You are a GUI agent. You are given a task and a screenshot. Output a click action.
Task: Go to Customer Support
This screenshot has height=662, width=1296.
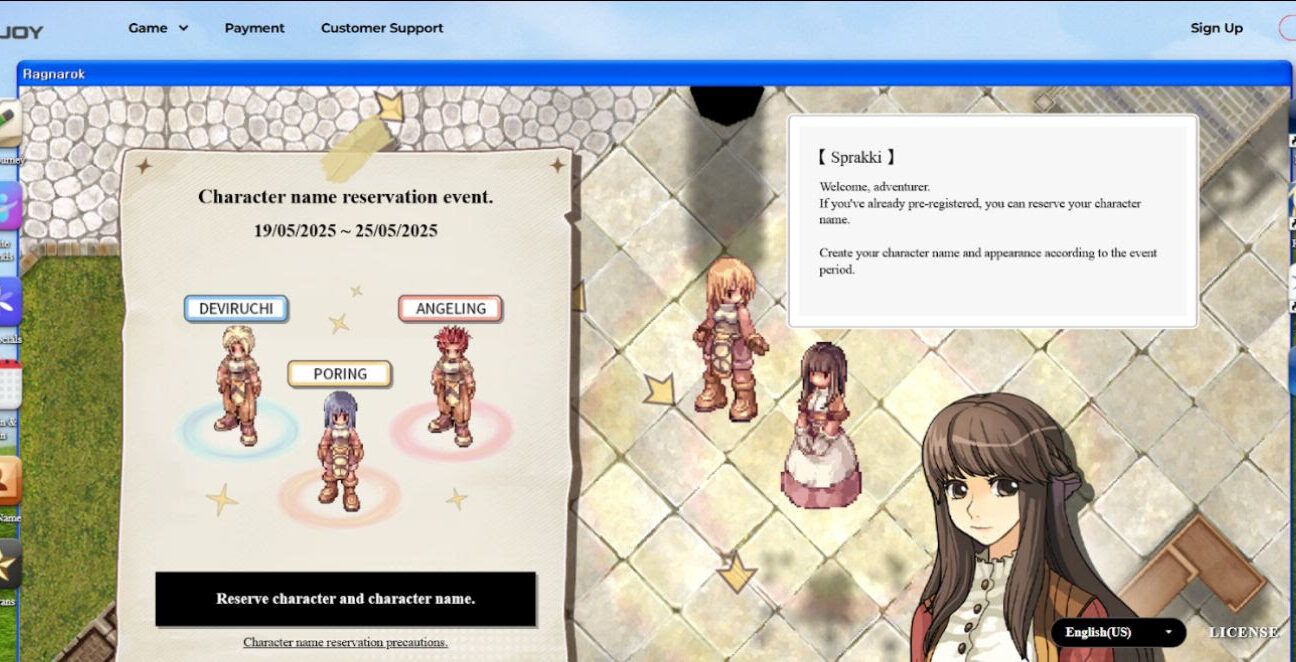[x=382, y=28]
